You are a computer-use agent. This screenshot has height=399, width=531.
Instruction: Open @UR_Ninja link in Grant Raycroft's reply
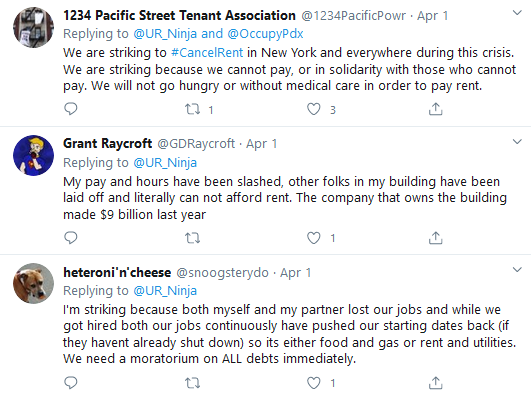[165, 163]
